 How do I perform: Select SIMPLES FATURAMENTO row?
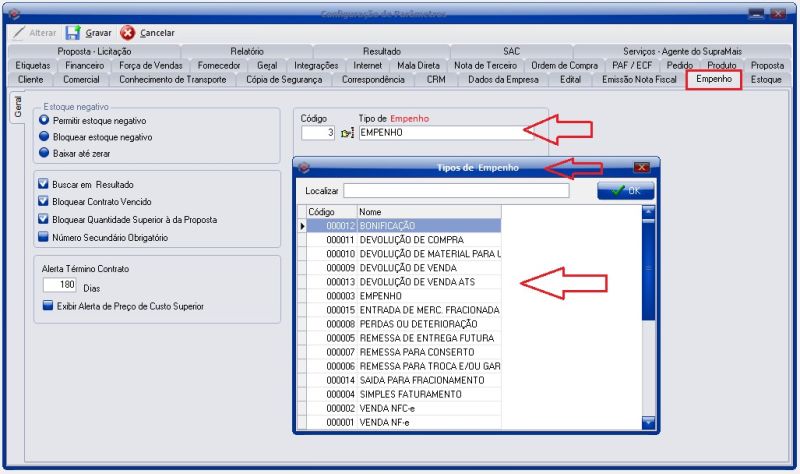coord(404,394)
